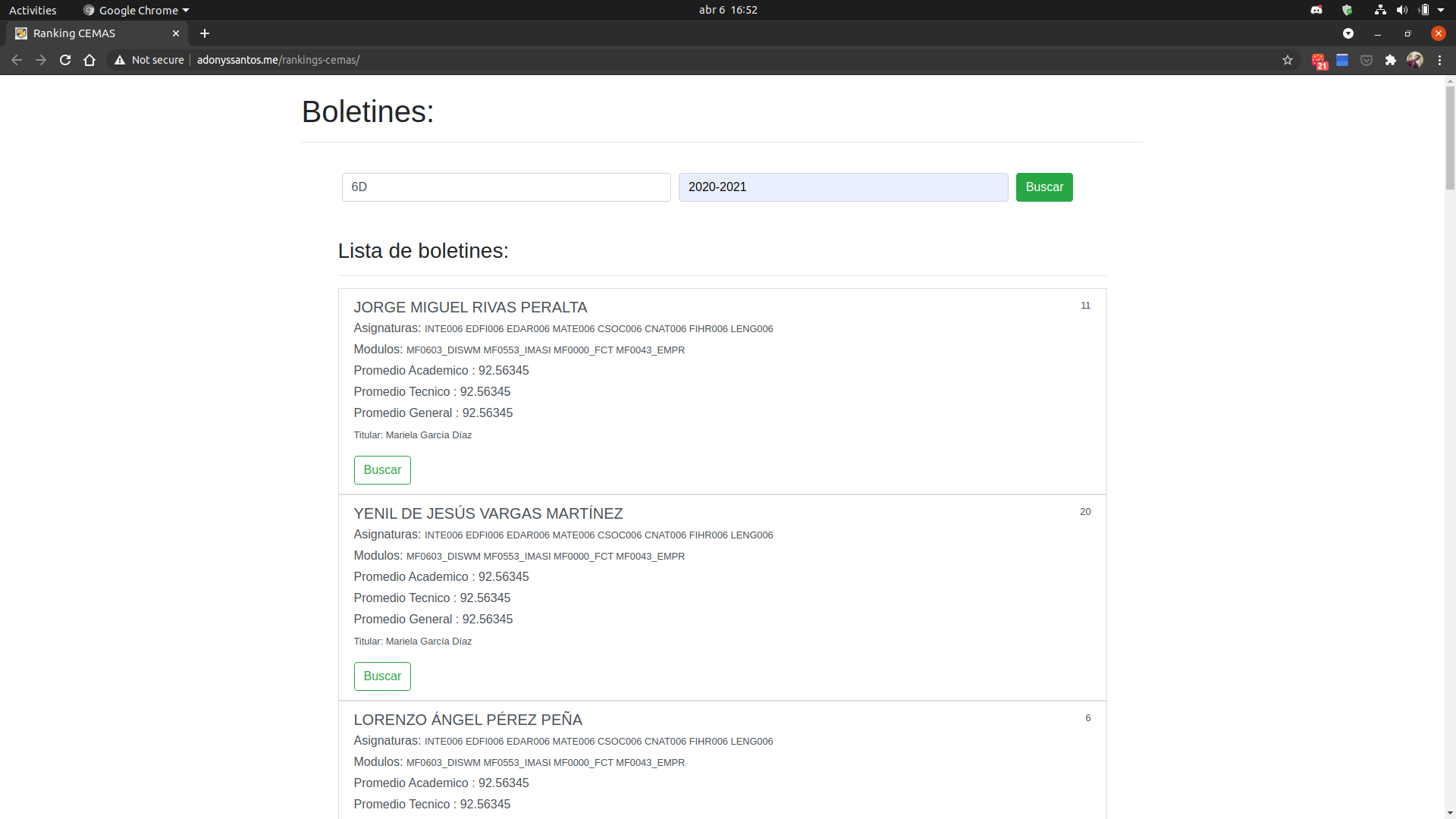Reload the page with the refresh icon

point(65,60)
